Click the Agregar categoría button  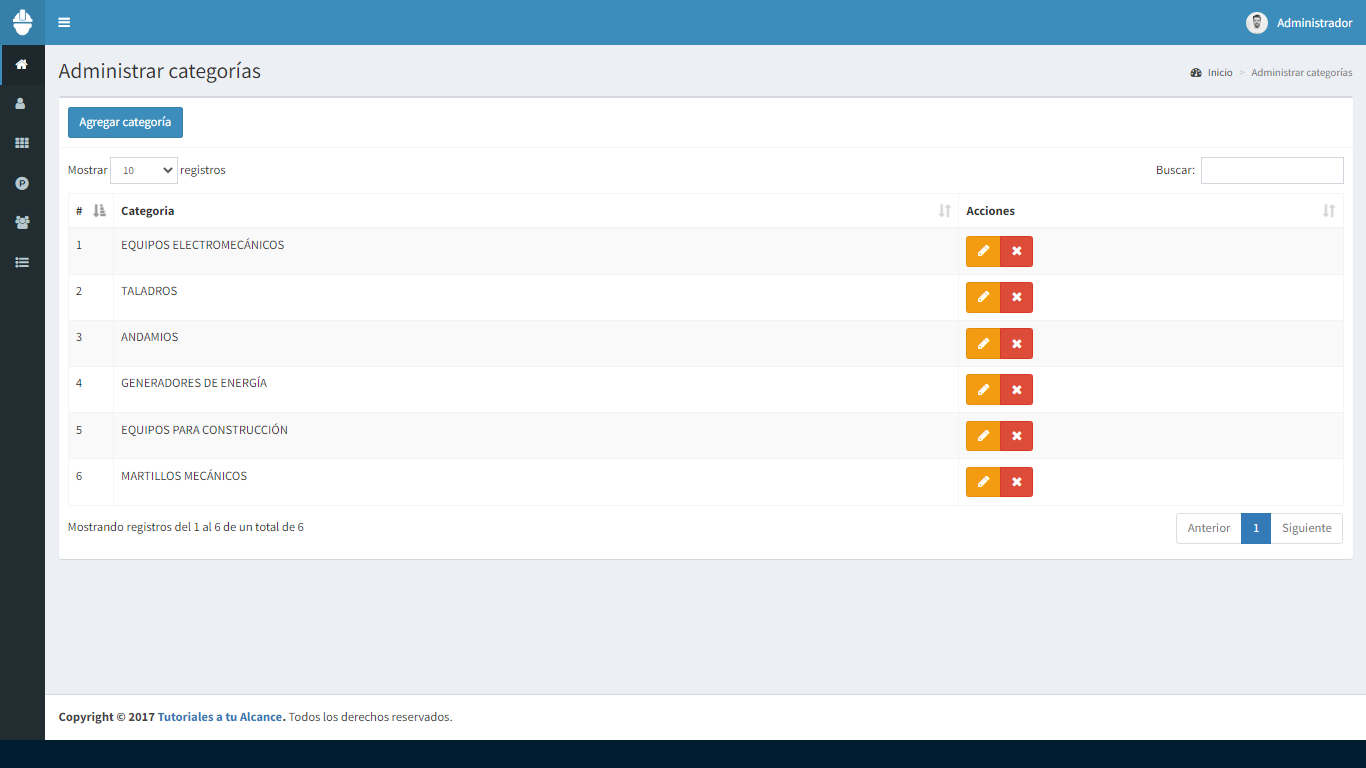(x=125, y=122)
